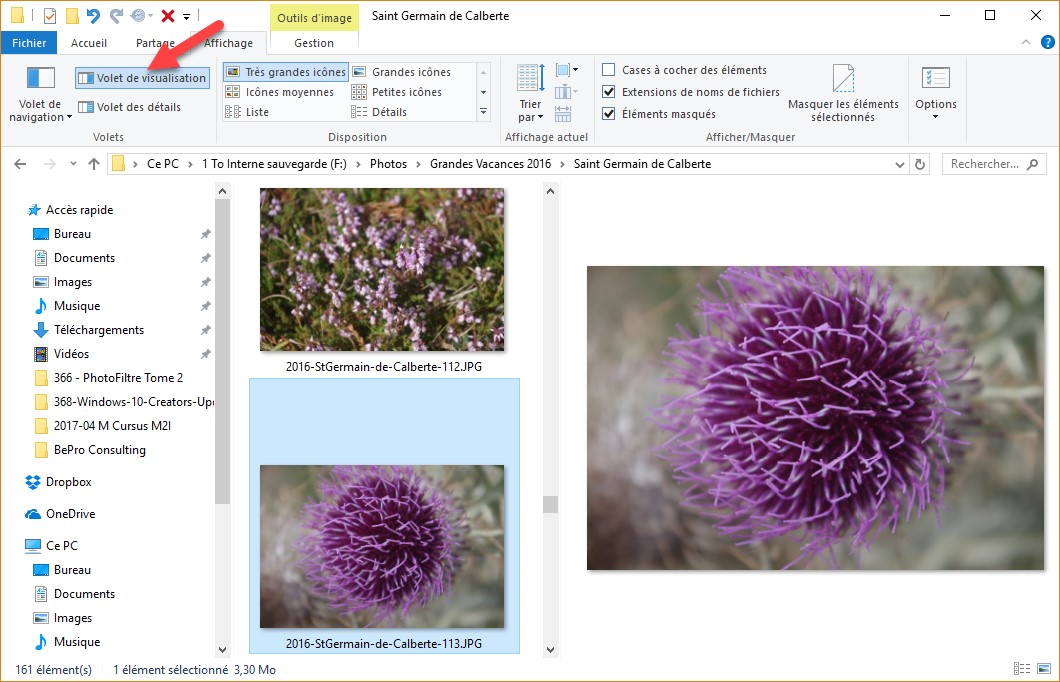The height and width of the screenshot is (682, 1060).
Task: Enable the Volet des détails pane
Action: (x=130, y=107)
